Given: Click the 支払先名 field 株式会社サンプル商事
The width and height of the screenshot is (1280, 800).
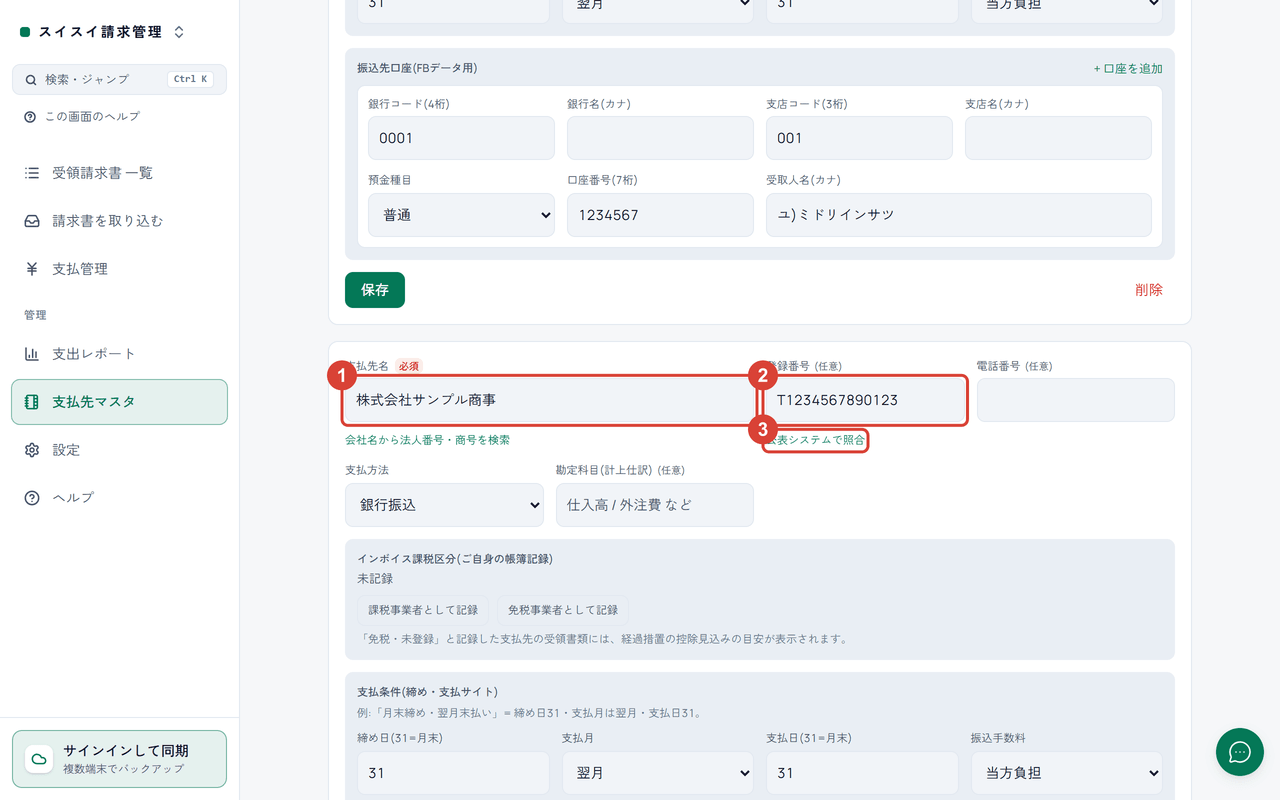Looking at the screenshot, I should 548,400.
